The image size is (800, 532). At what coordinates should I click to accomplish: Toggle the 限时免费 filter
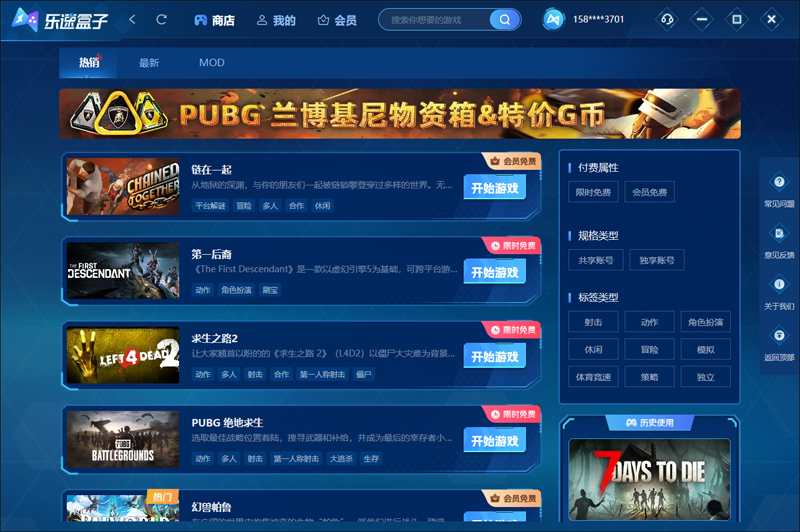pos(594,192)
